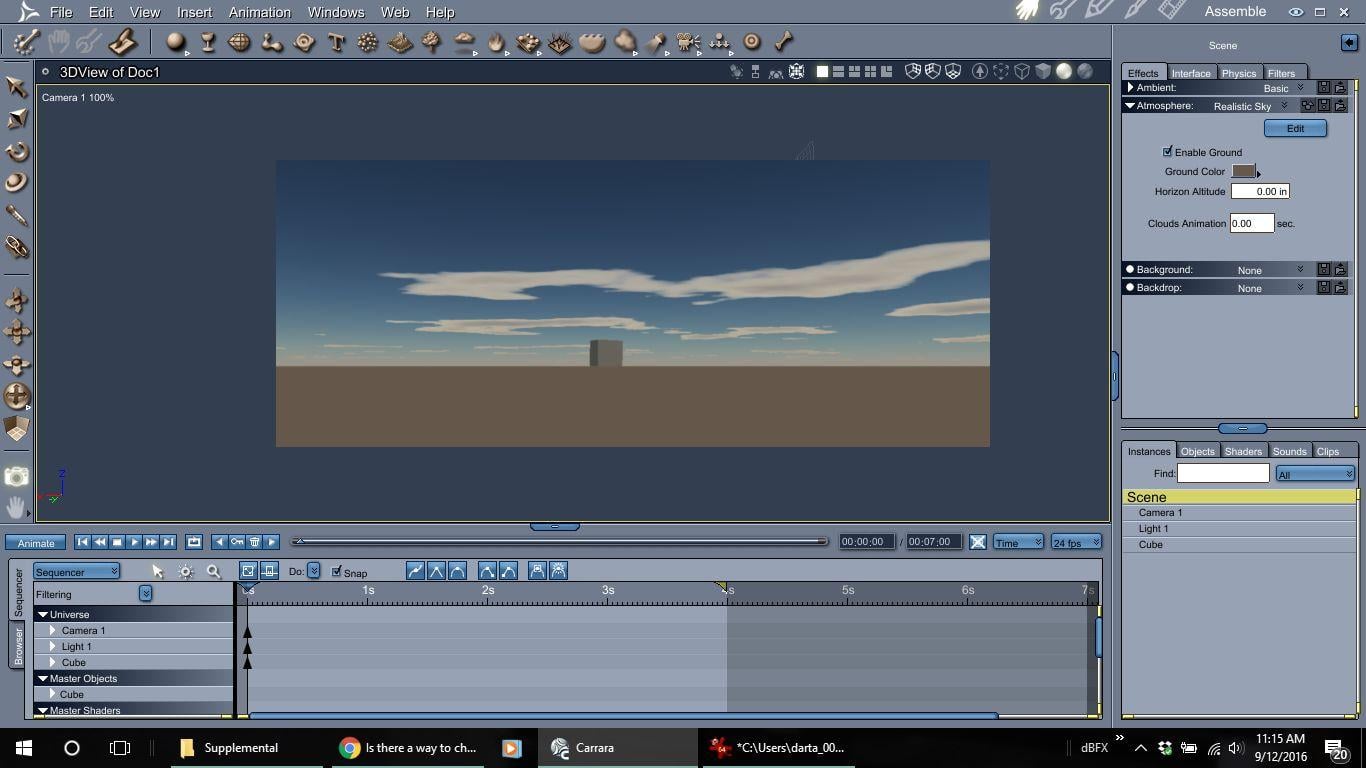Switch viewport to wireframe cube display mode
Screen dimensions: 1366x768
1022,71
